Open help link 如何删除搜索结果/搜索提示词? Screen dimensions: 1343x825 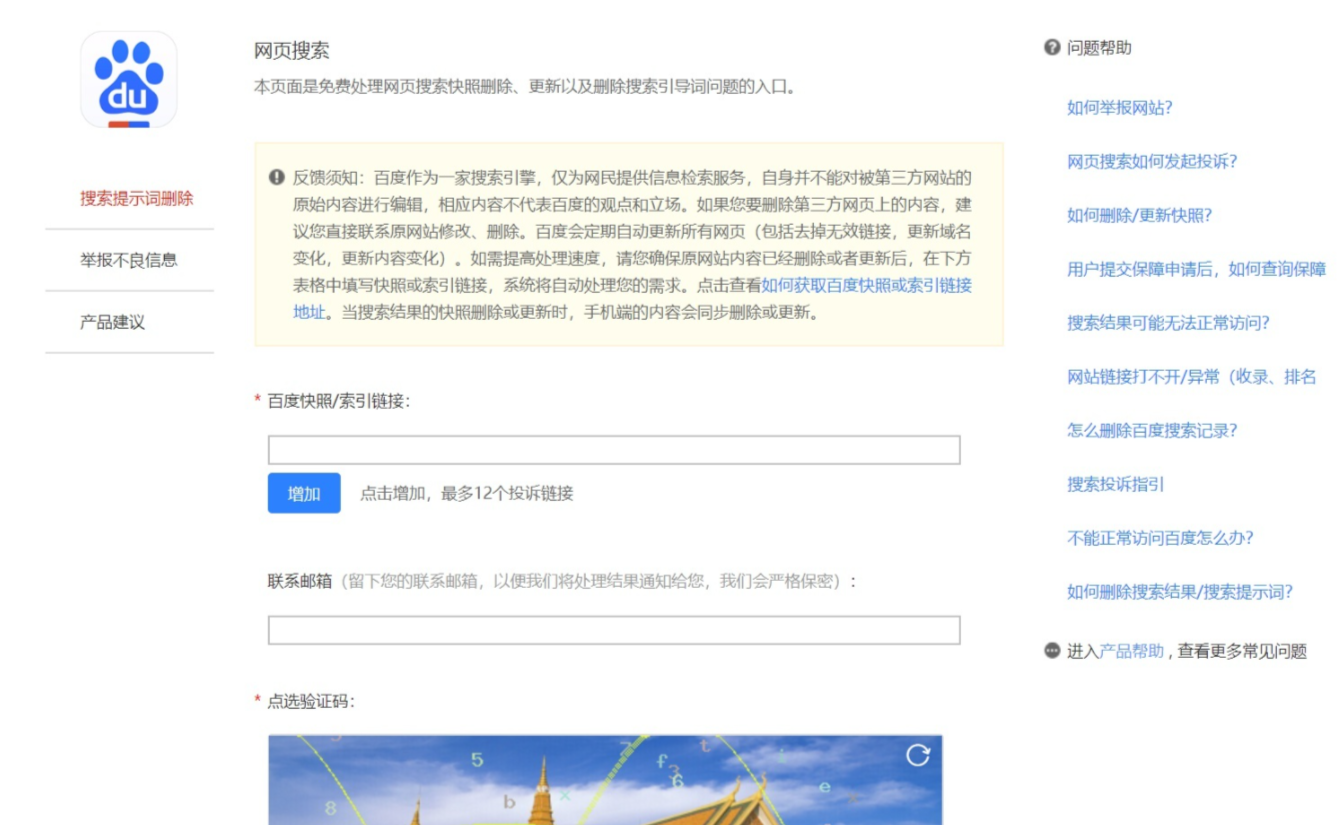1180,592
